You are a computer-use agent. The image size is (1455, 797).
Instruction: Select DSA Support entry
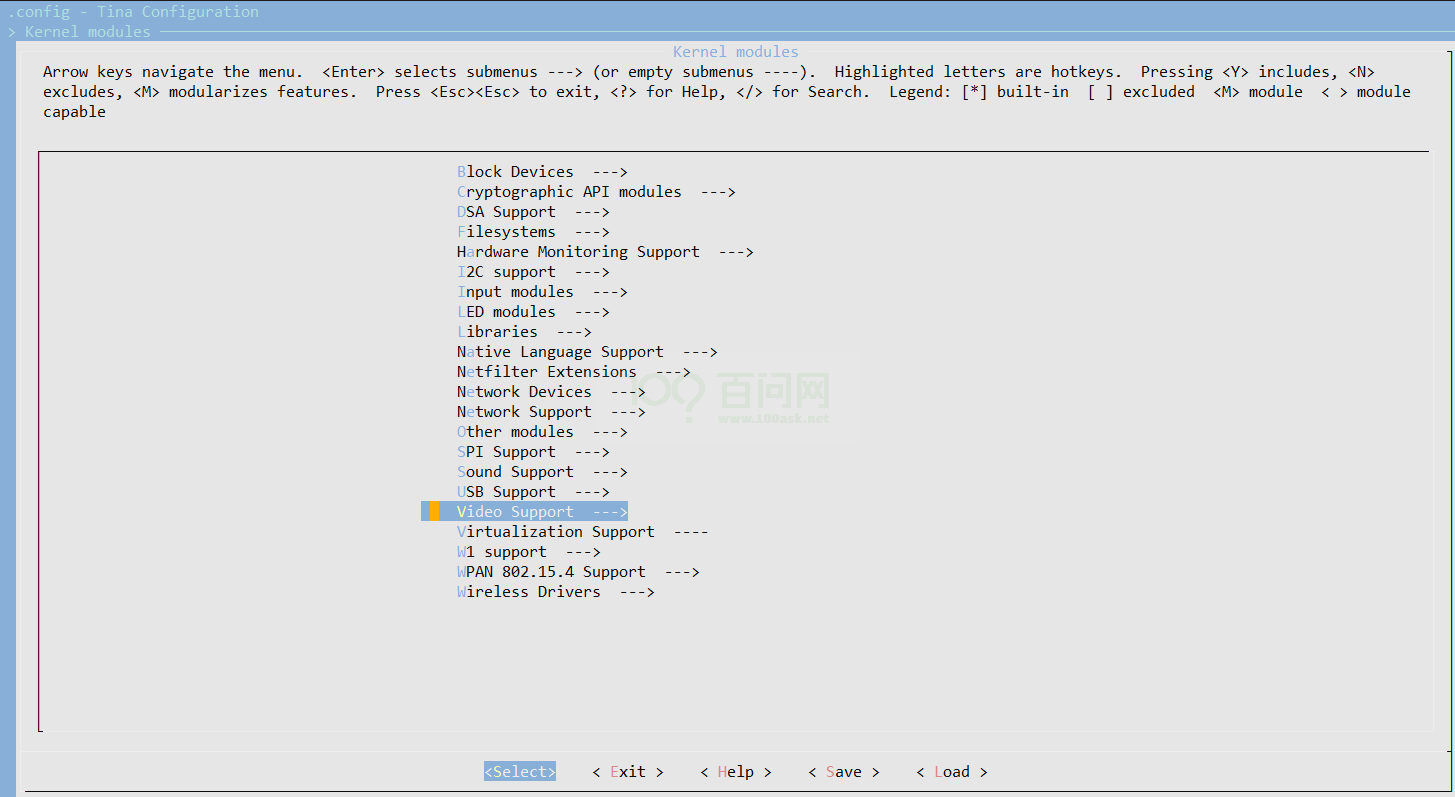(533, 212)
